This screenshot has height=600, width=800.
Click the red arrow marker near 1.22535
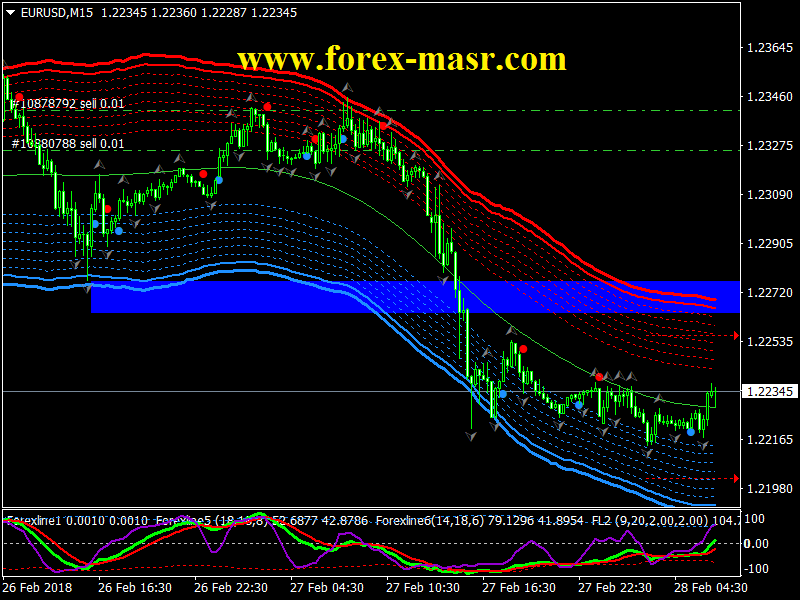tap(736, 335)
